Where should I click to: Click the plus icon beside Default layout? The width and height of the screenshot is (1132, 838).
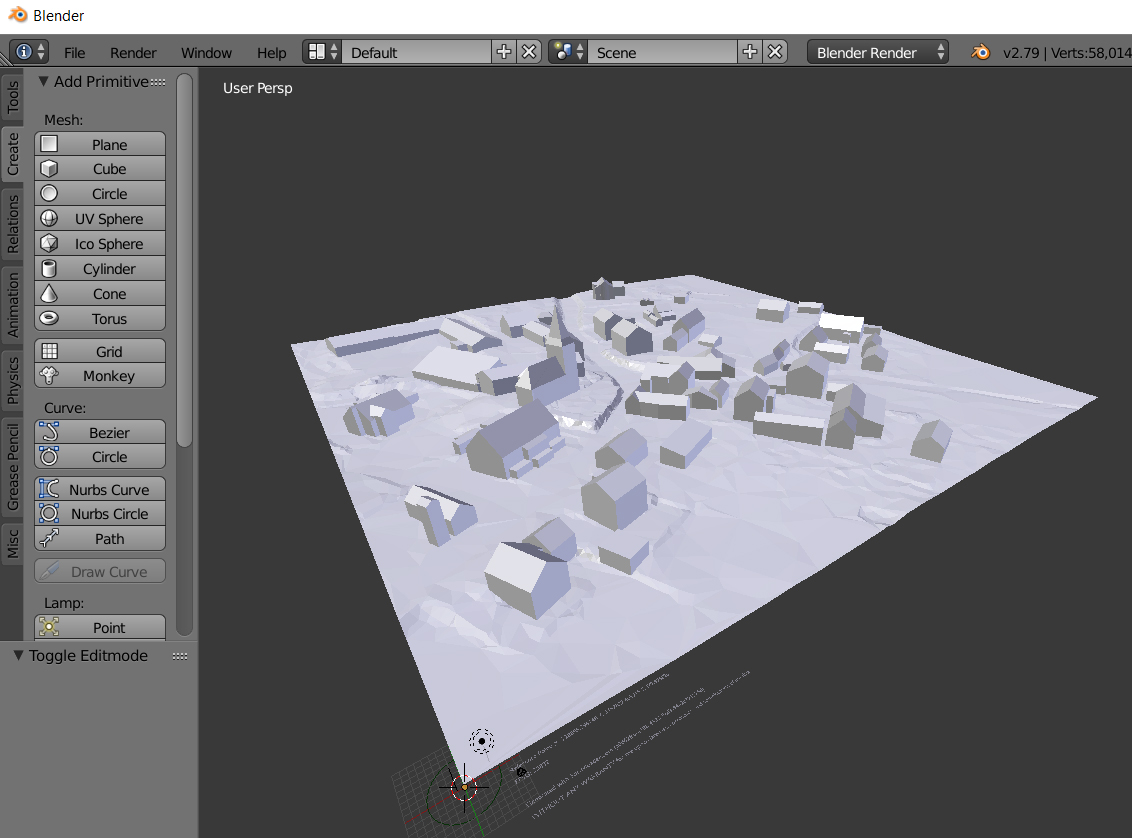coord(504,52)
